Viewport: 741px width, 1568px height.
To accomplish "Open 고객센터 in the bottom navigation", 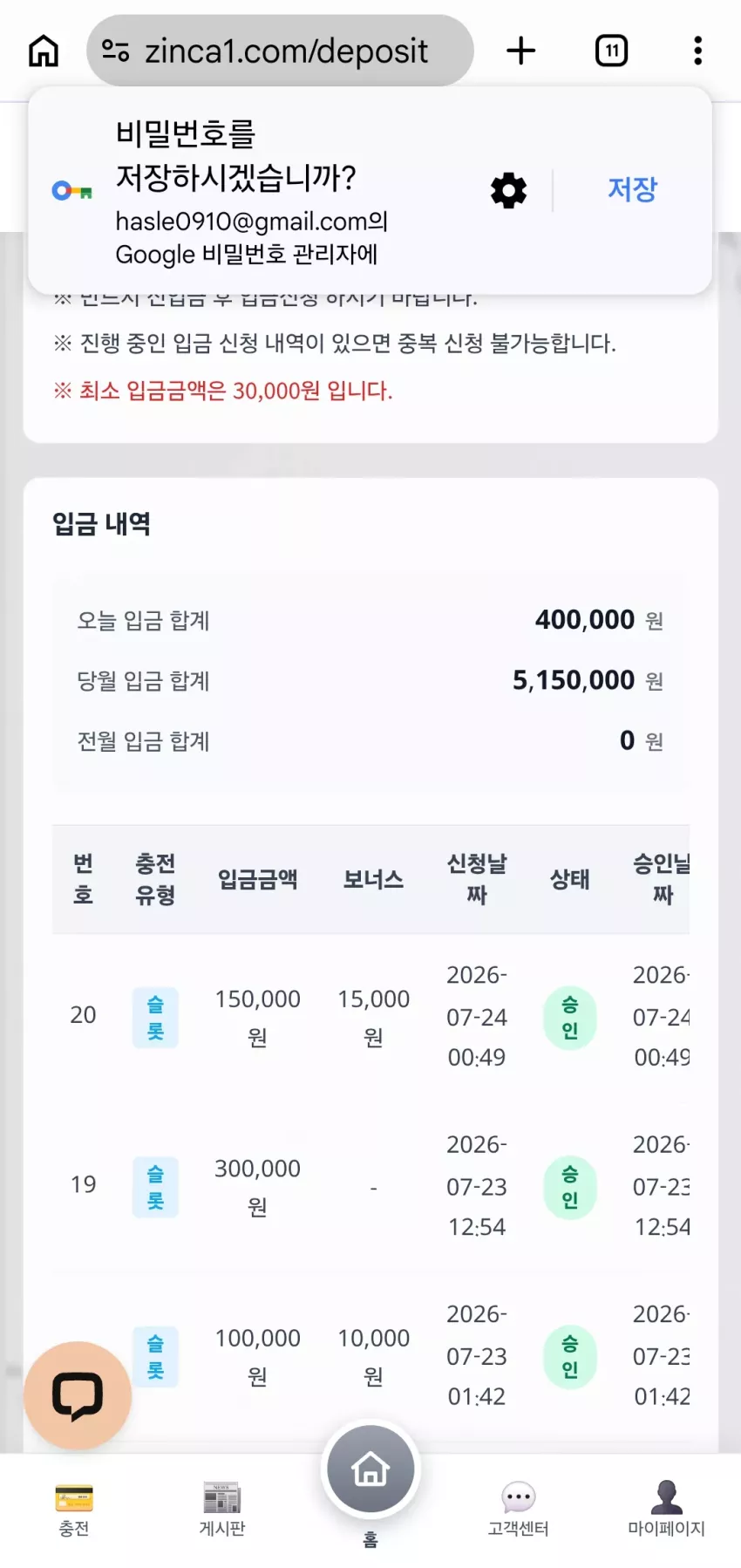I will pos(518,1510).
